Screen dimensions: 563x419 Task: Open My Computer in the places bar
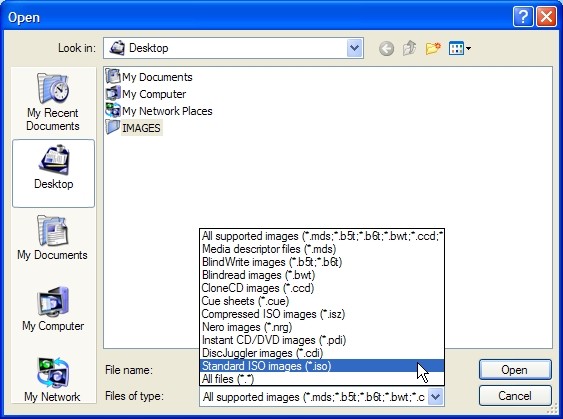(53, 309)
